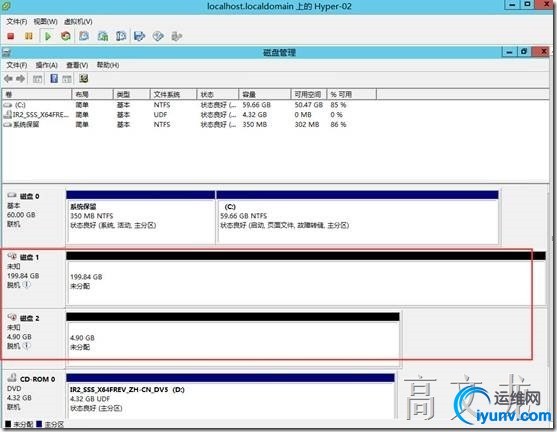Sort by the % 可用 column header
This screenshot has height=432, width=557.
click(x=351, y=94)
